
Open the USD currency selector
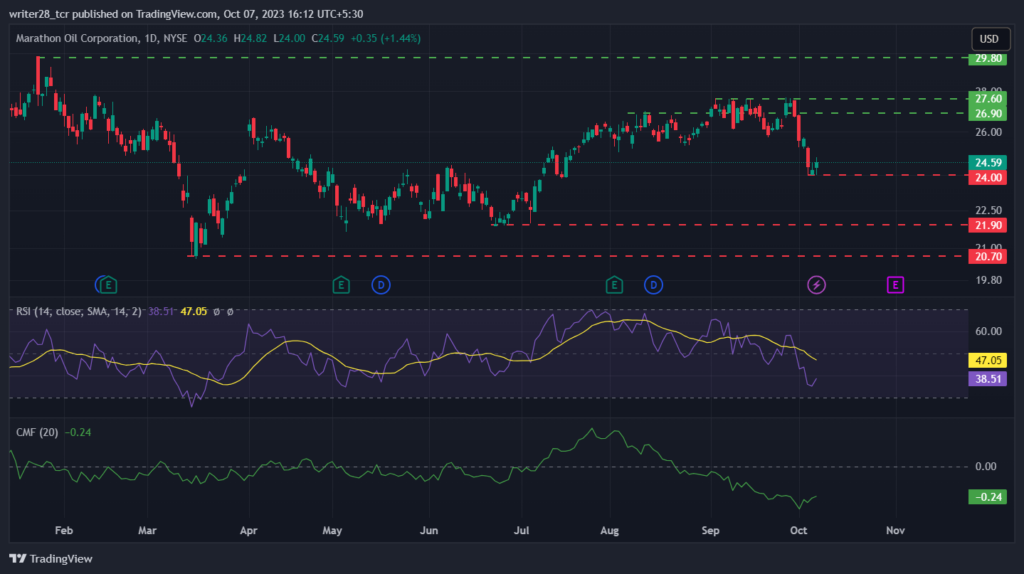point(989,39)
